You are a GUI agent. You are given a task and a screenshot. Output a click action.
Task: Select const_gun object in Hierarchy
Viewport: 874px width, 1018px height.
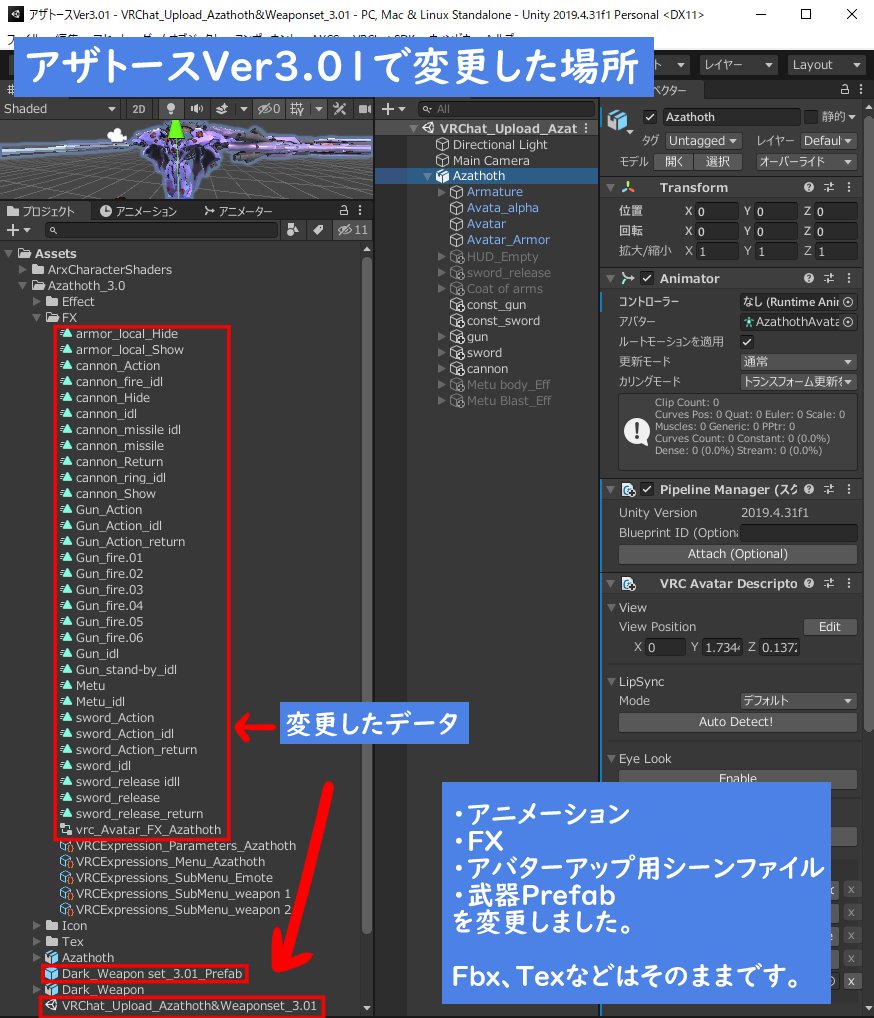(x=496, y=304)
